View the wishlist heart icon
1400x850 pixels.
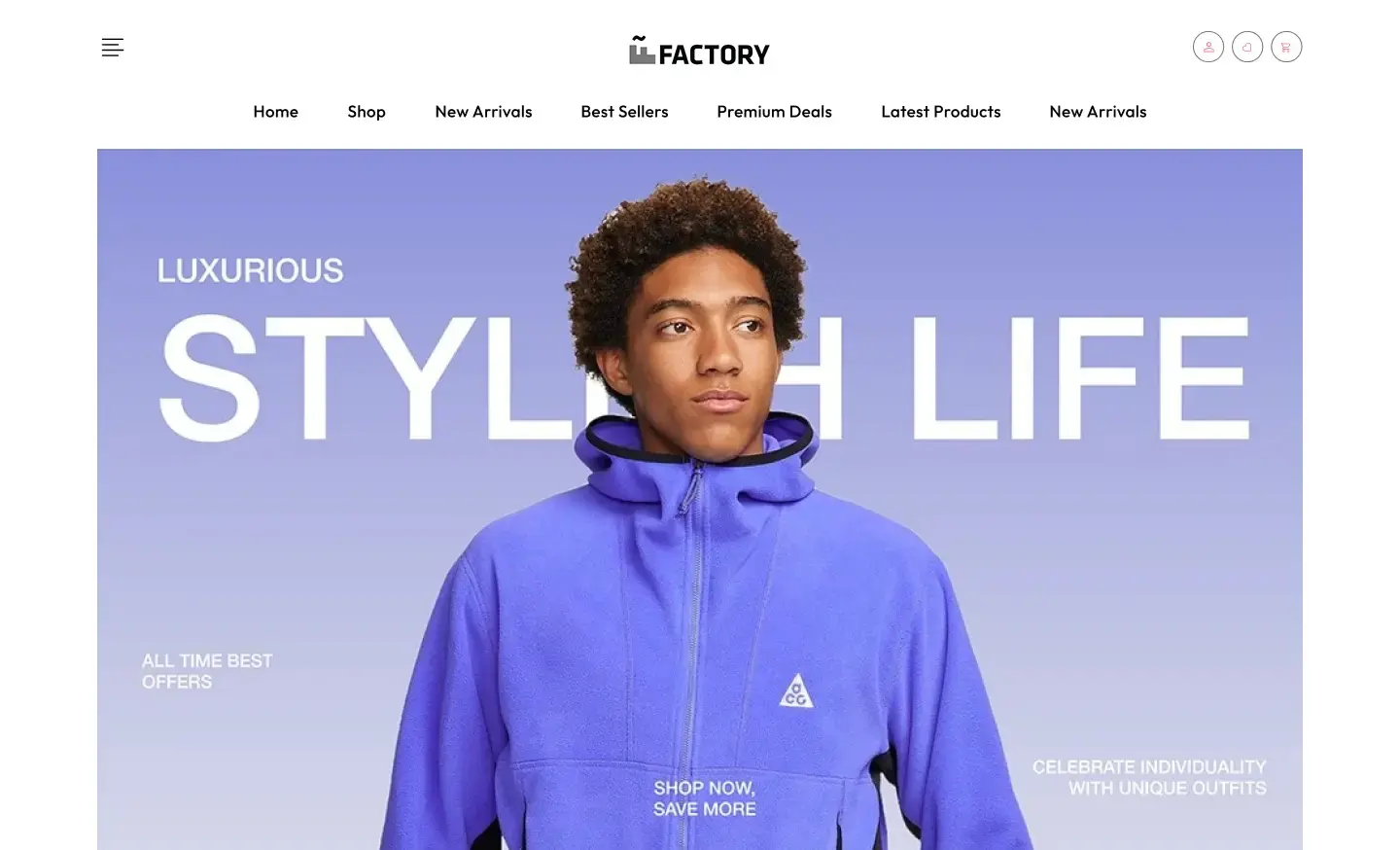tap(1247, 47)
